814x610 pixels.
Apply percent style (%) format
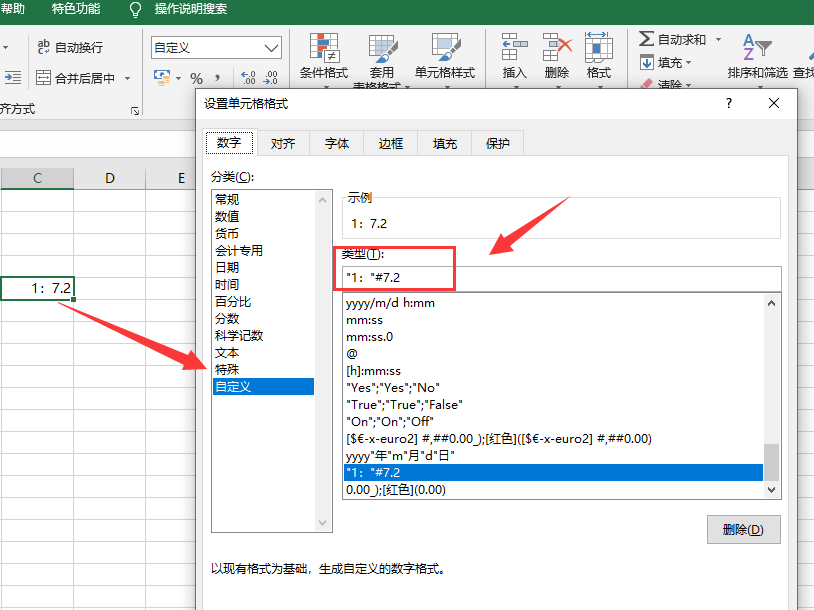pos(196,78)
